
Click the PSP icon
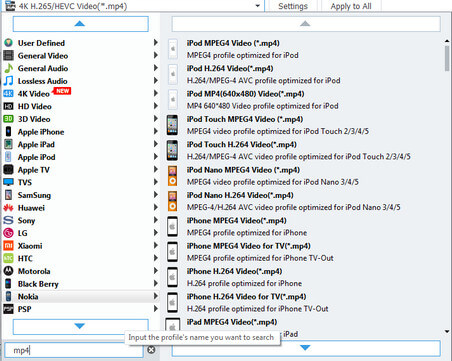click(8, 309)
